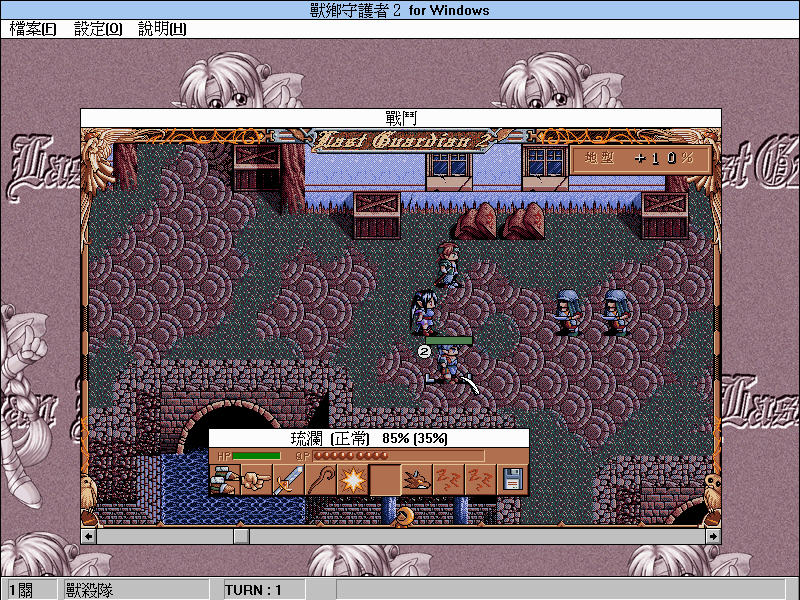Open the 說明(H) menu
The image size is (800, 600).
(x=162, y=29)
